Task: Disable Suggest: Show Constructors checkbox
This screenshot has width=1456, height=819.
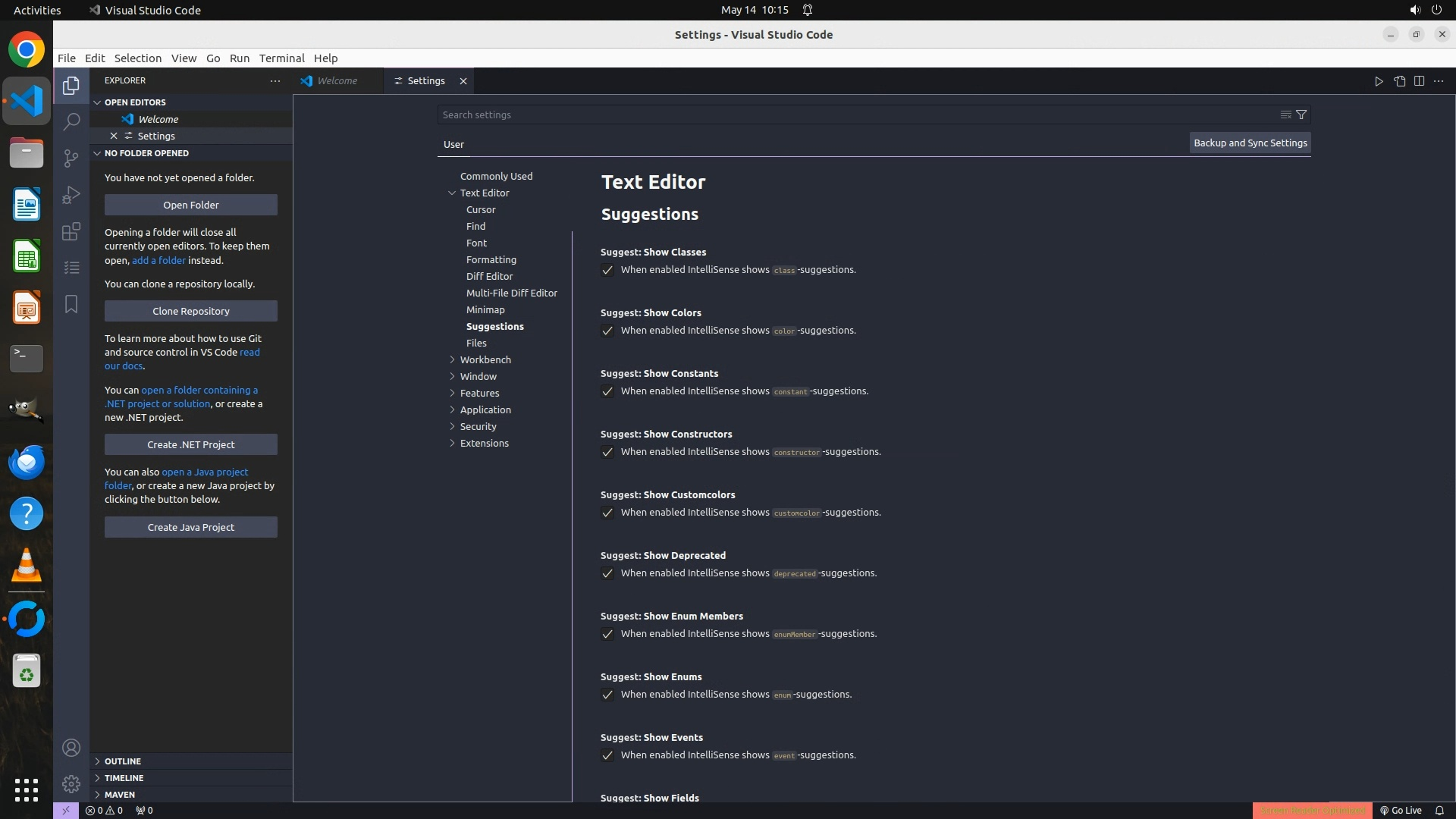Action: [x=607, y=452]
